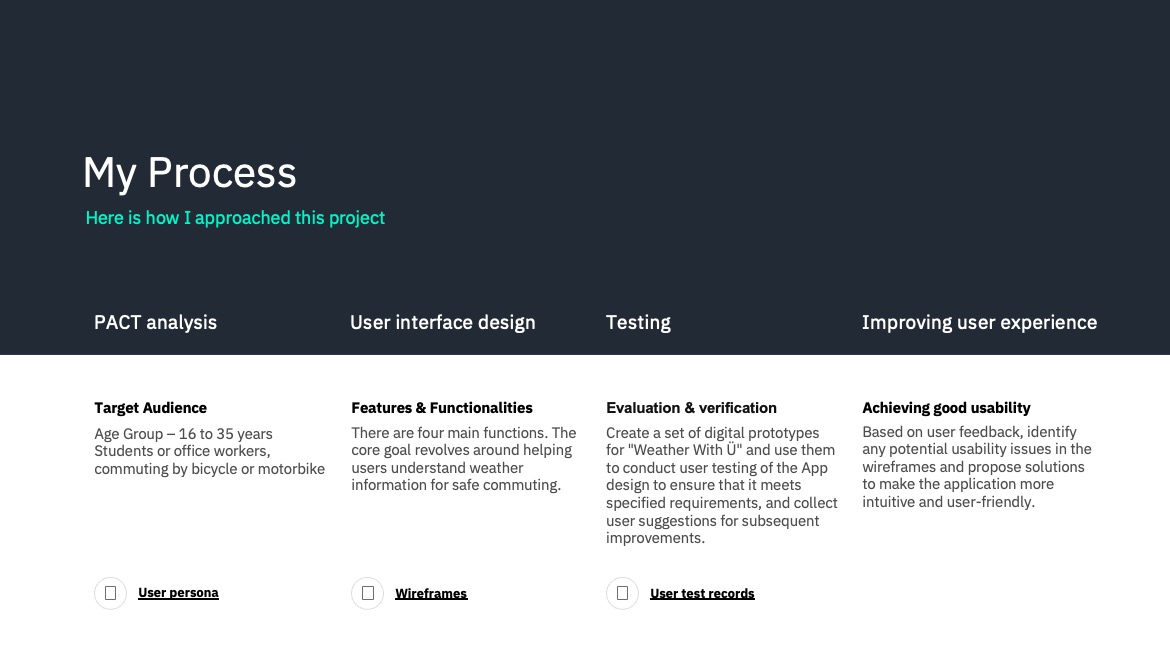Select the My Process title
1170x658 pixels.
click(x=190, y=173)
